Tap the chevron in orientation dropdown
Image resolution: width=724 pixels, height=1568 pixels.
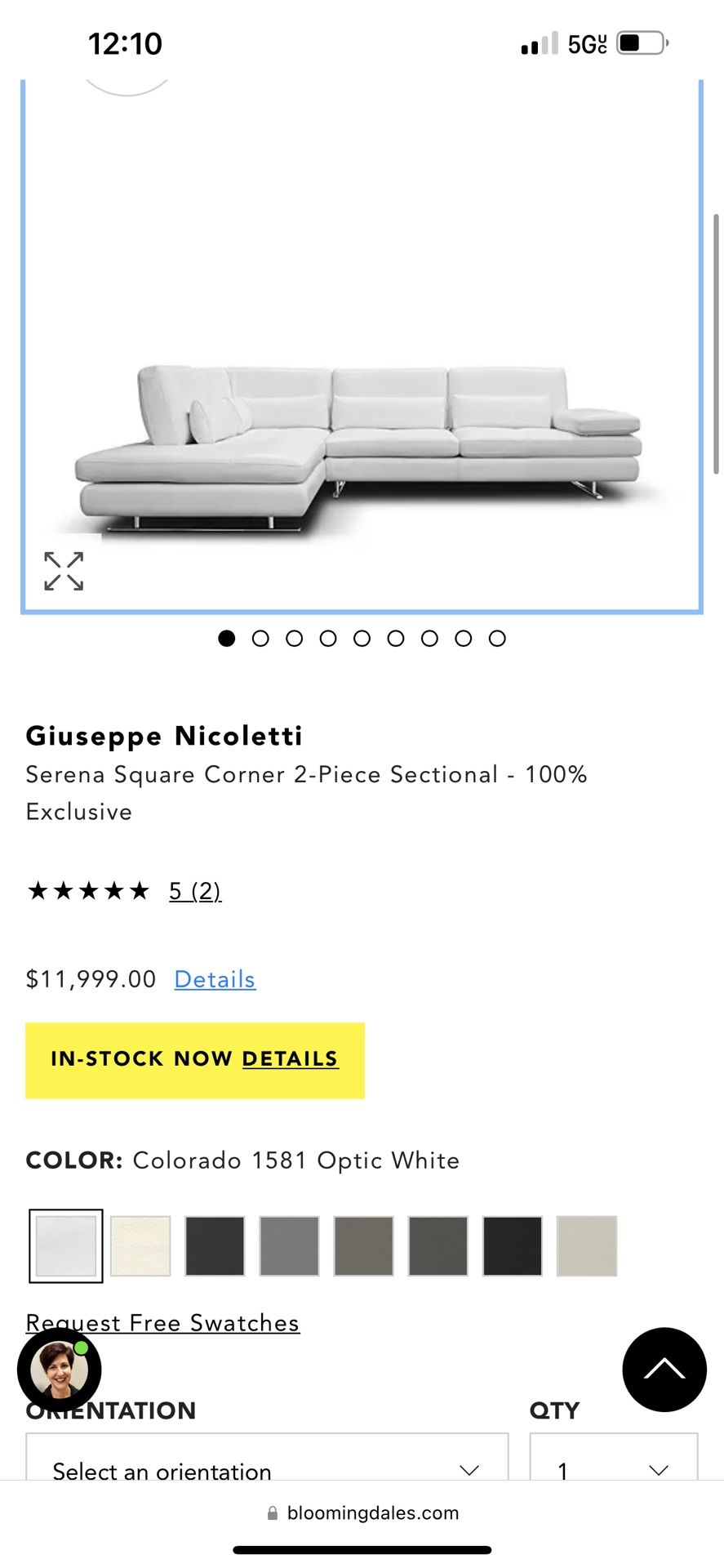pyautogui.click(x=469, y=1470)
